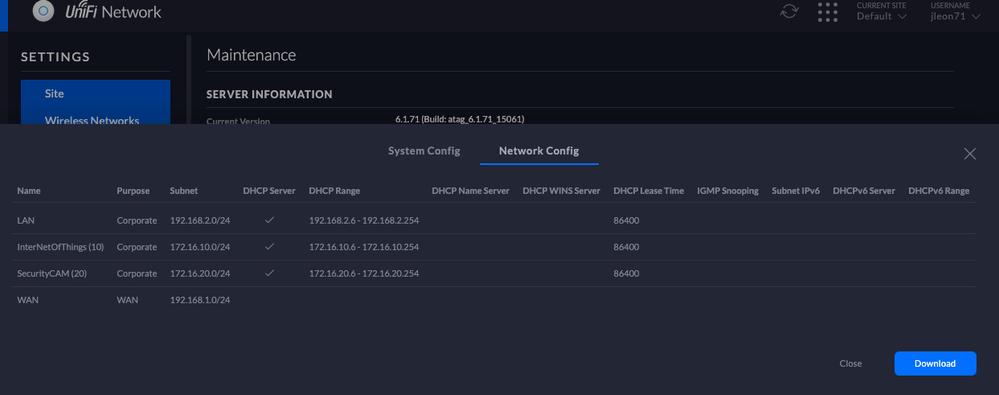Open Wireless Networks settings
This screenshot has height=395, width=999.
tap(96, 118)
